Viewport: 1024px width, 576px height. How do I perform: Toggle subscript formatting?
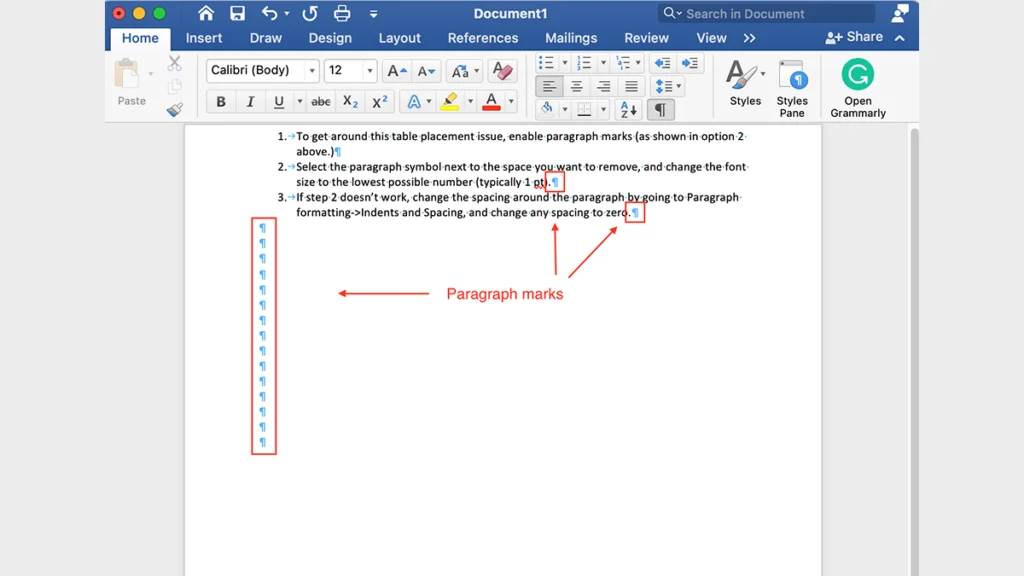(x=351, y=102)
